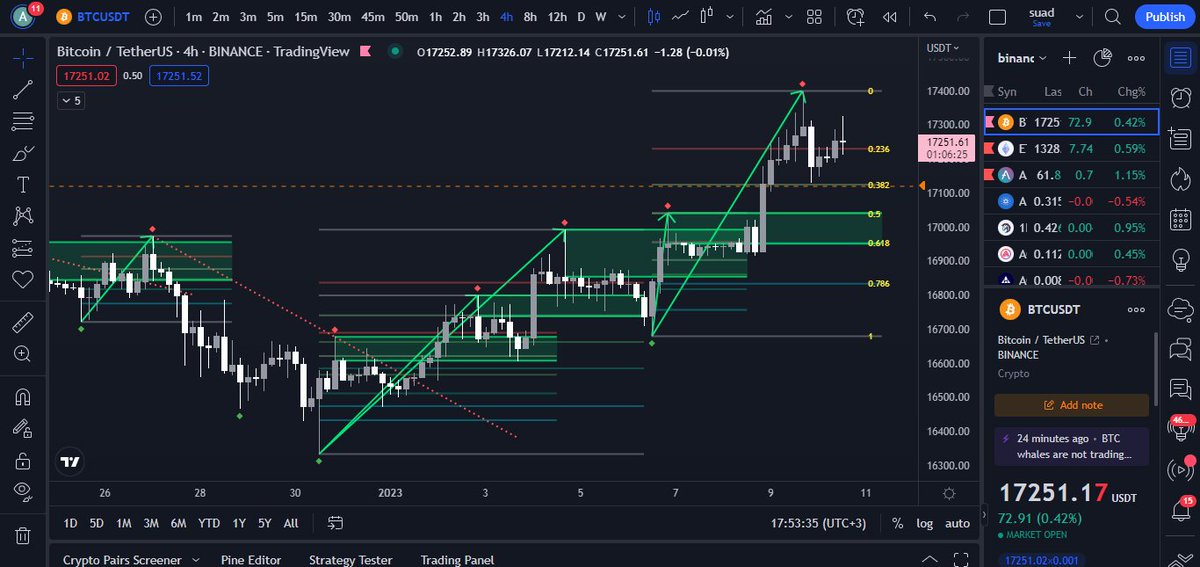Open the binance watchlist dropdown
The width and height of the screenshot is (1200, 567).
pyautogui.click(x=1024, y=58)
